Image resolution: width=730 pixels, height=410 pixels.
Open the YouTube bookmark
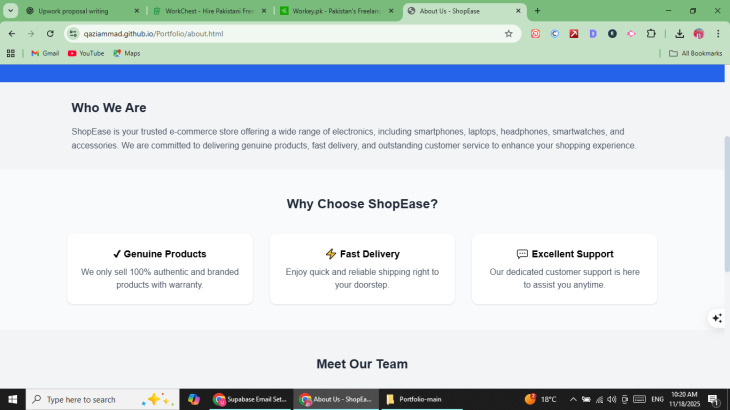coord(86,53)
